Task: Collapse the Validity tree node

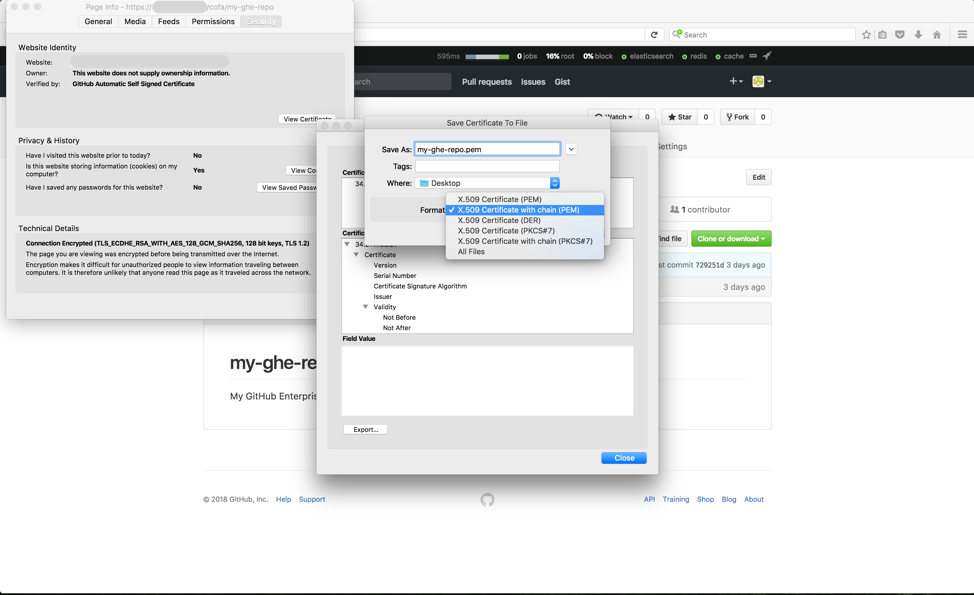Action: pyautogui.click(x=365, y=307)
